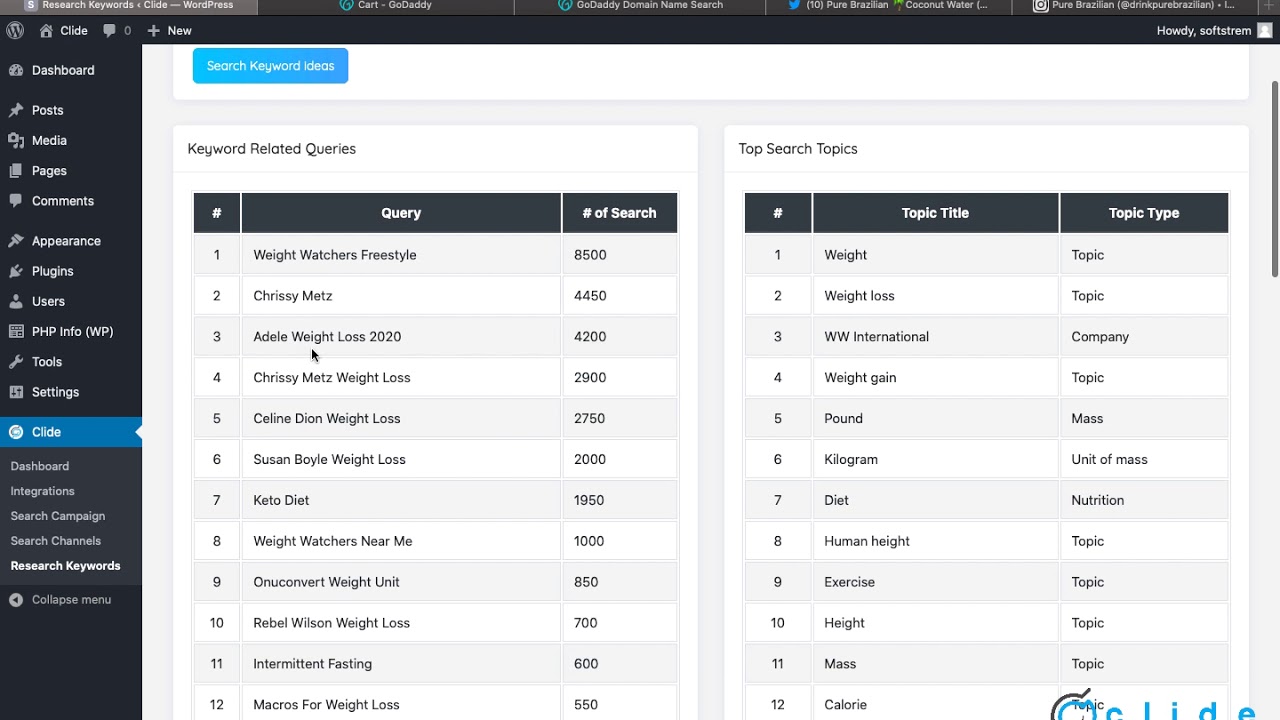Select the Weight Watchers Freestyle query
This screenshot has height=720, width=1280.
click(x=335, y=255)
